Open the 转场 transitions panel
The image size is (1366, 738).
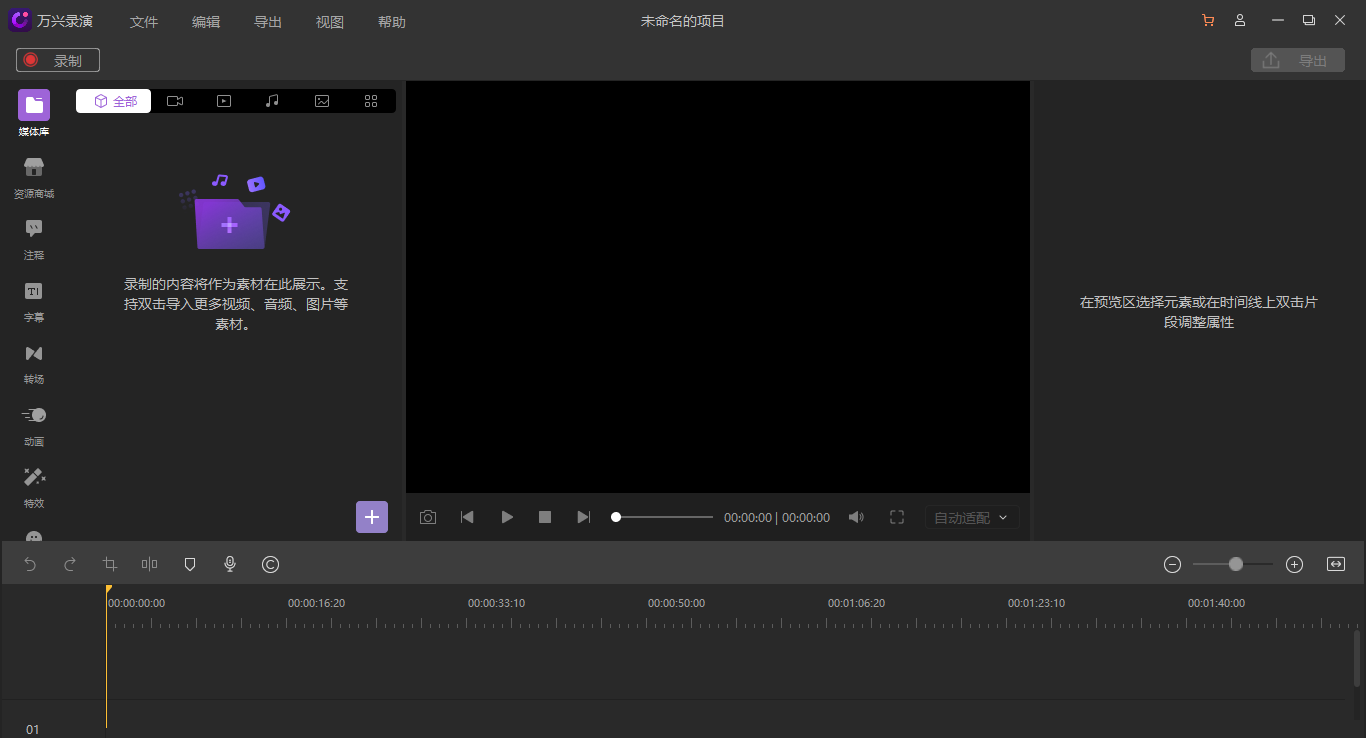[x=34, y=363]
